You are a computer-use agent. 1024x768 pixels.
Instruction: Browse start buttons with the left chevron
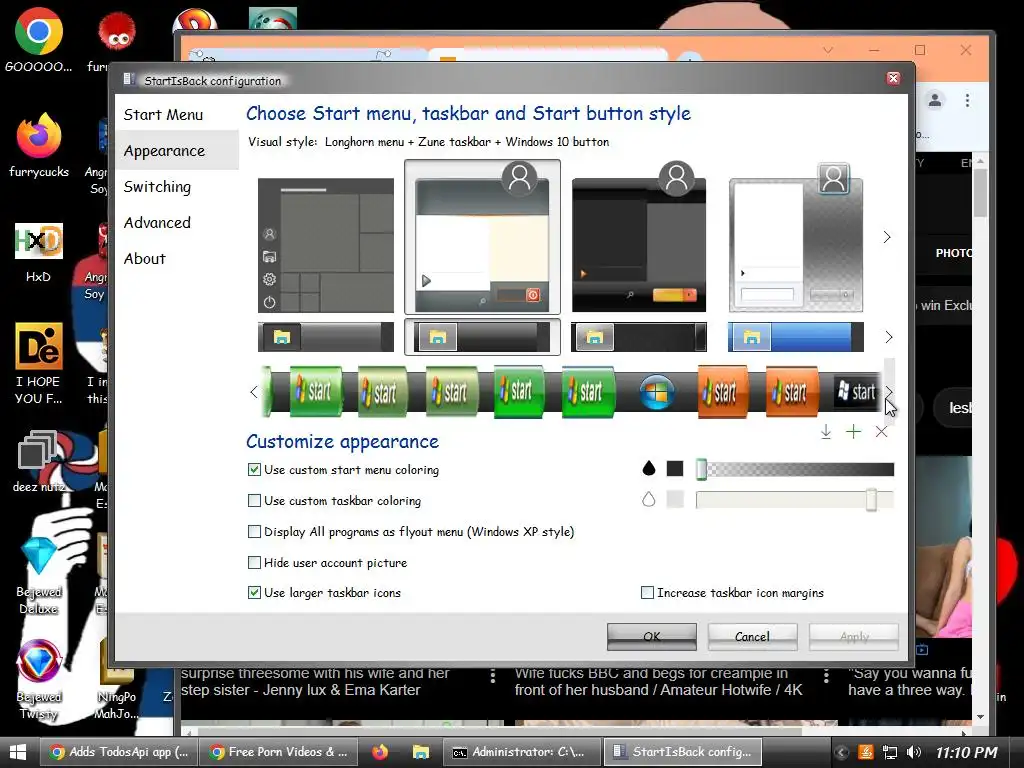point(254,392)
